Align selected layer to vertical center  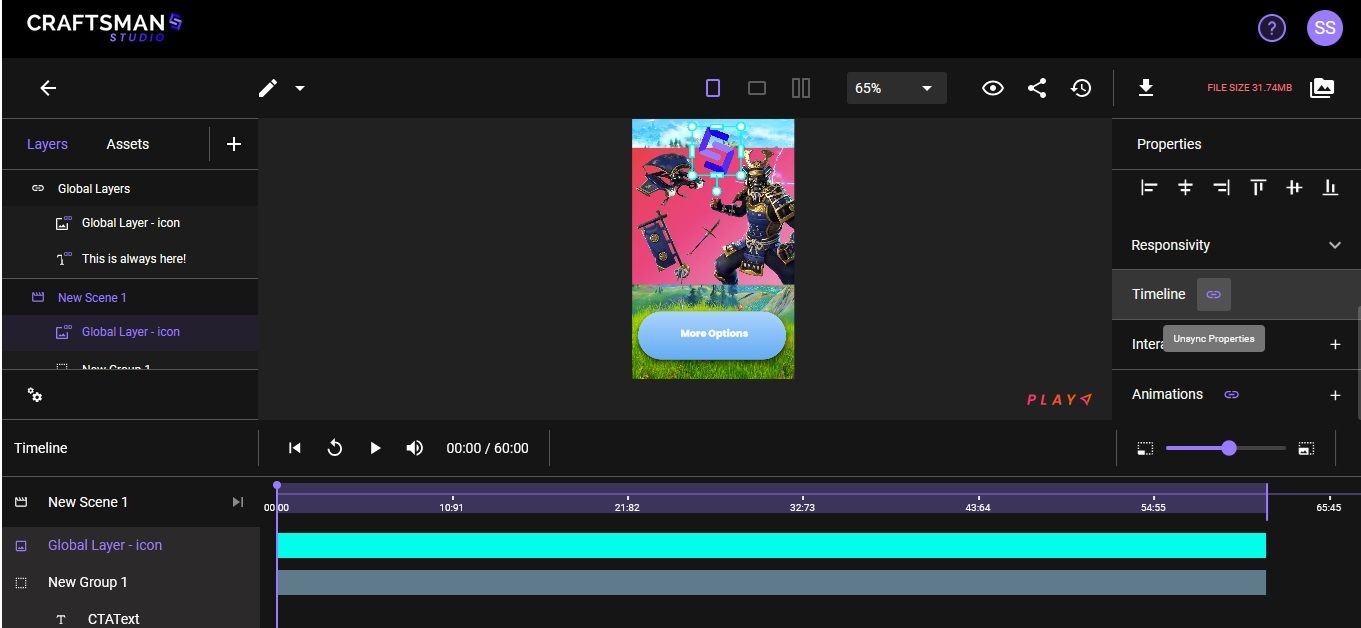(1294, 187)
